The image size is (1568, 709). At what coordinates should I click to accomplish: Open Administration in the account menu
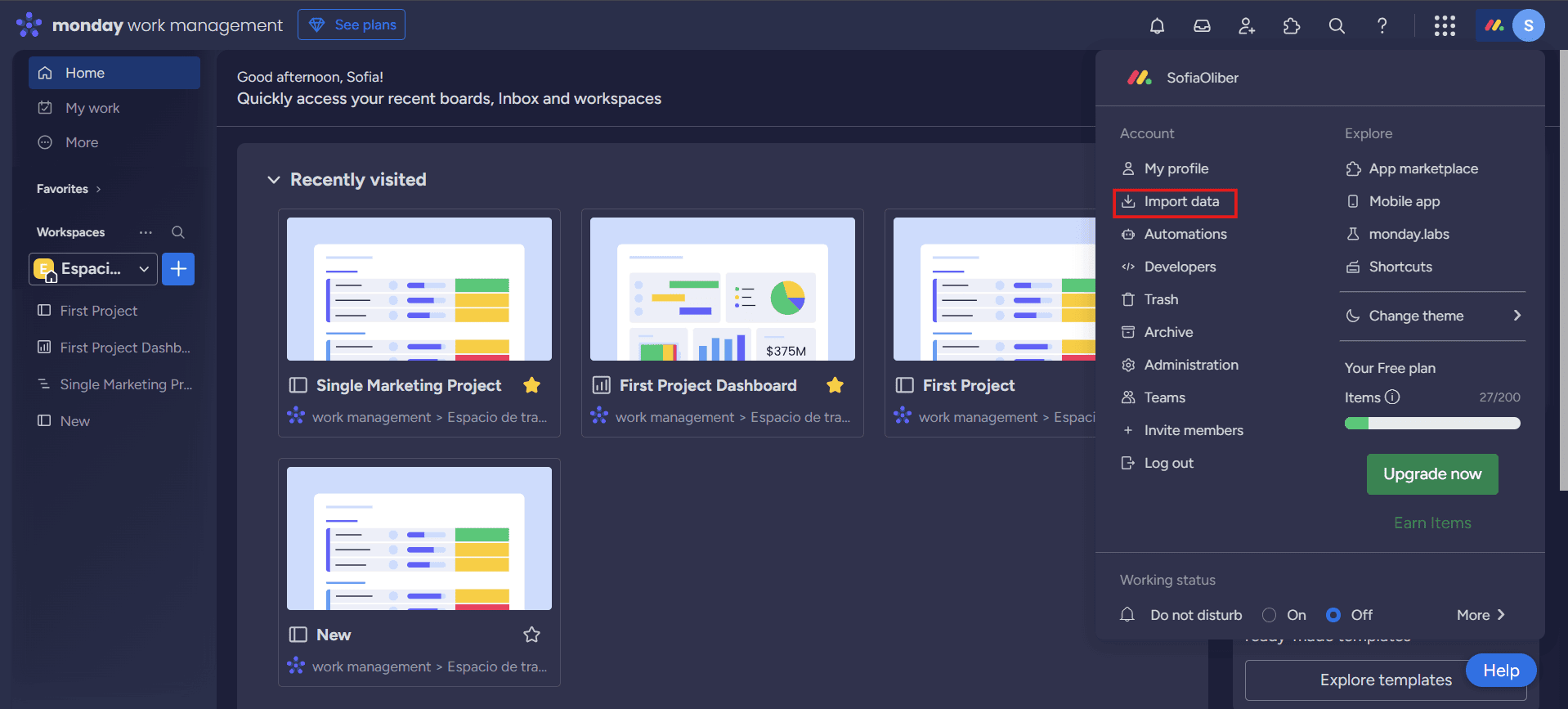click(x=1190, y=365)
